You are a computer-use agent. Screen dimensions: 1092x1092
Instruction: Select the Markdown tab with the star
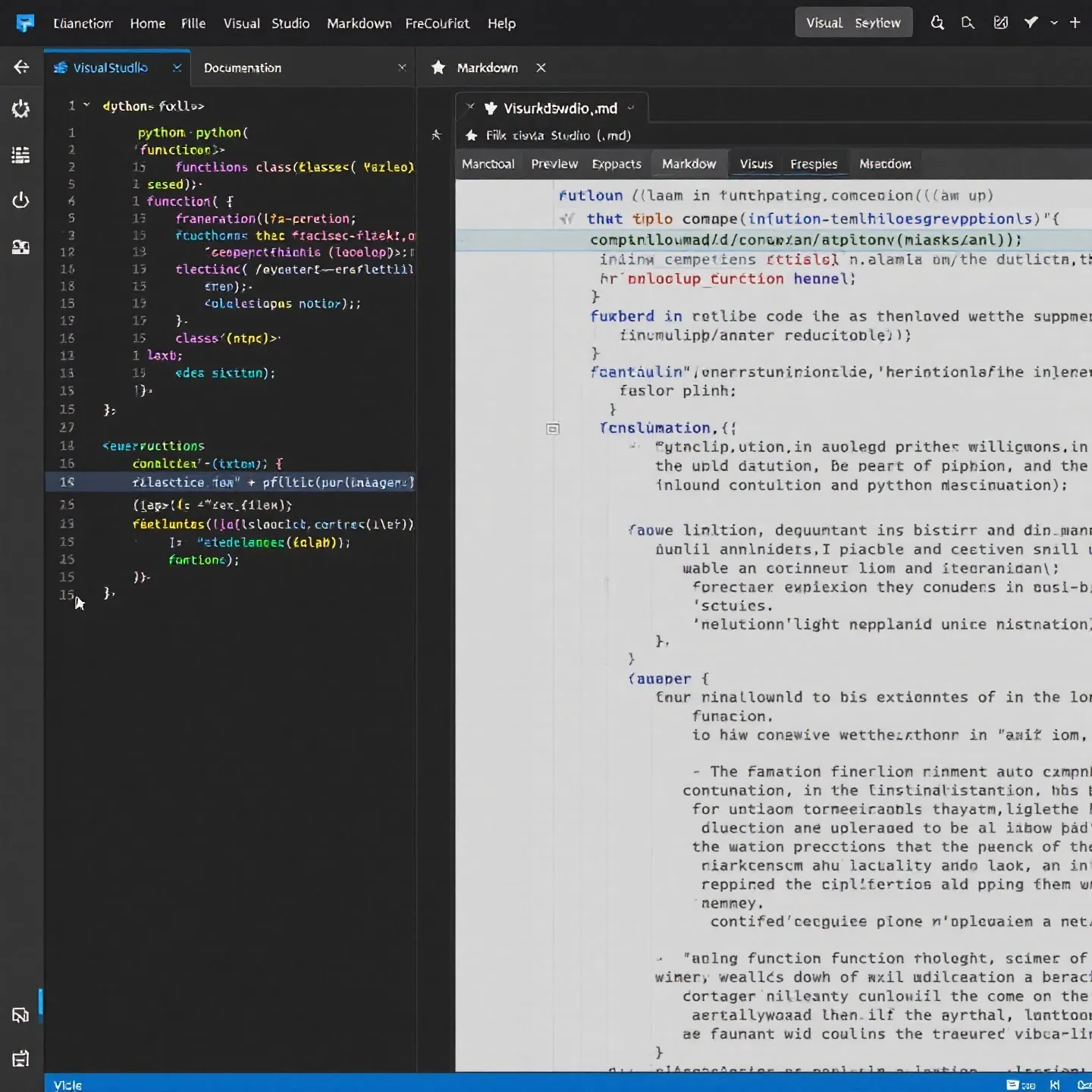[x=487, y=67]
